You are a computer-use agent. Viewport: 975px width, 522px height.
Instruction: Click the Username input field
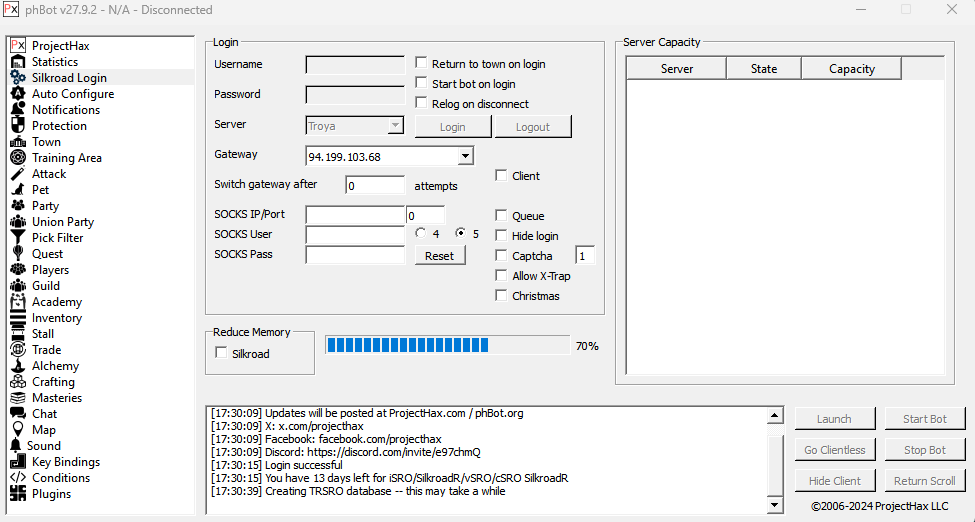pyautogui.click(x=355, y=65)
